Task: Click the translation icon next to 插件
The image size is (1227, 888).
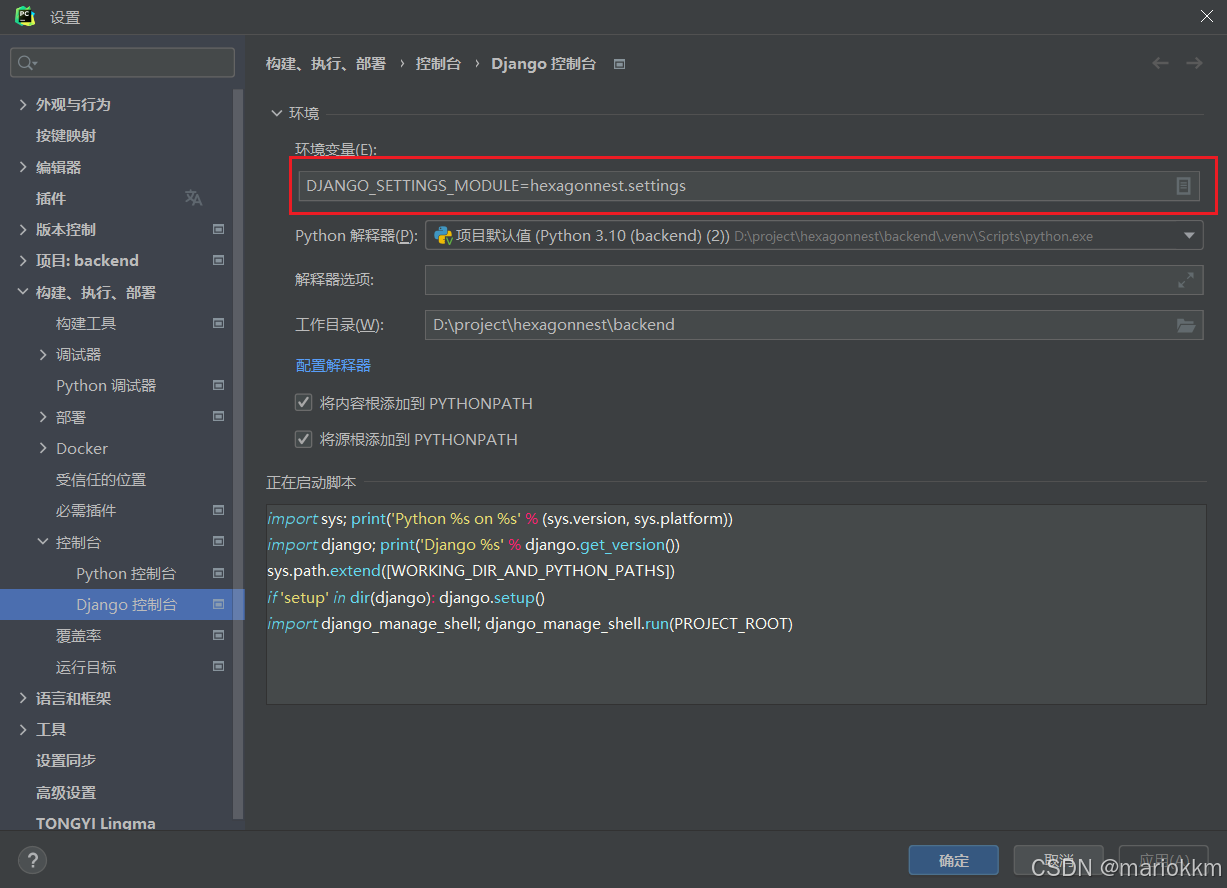Action: point(193,198)
